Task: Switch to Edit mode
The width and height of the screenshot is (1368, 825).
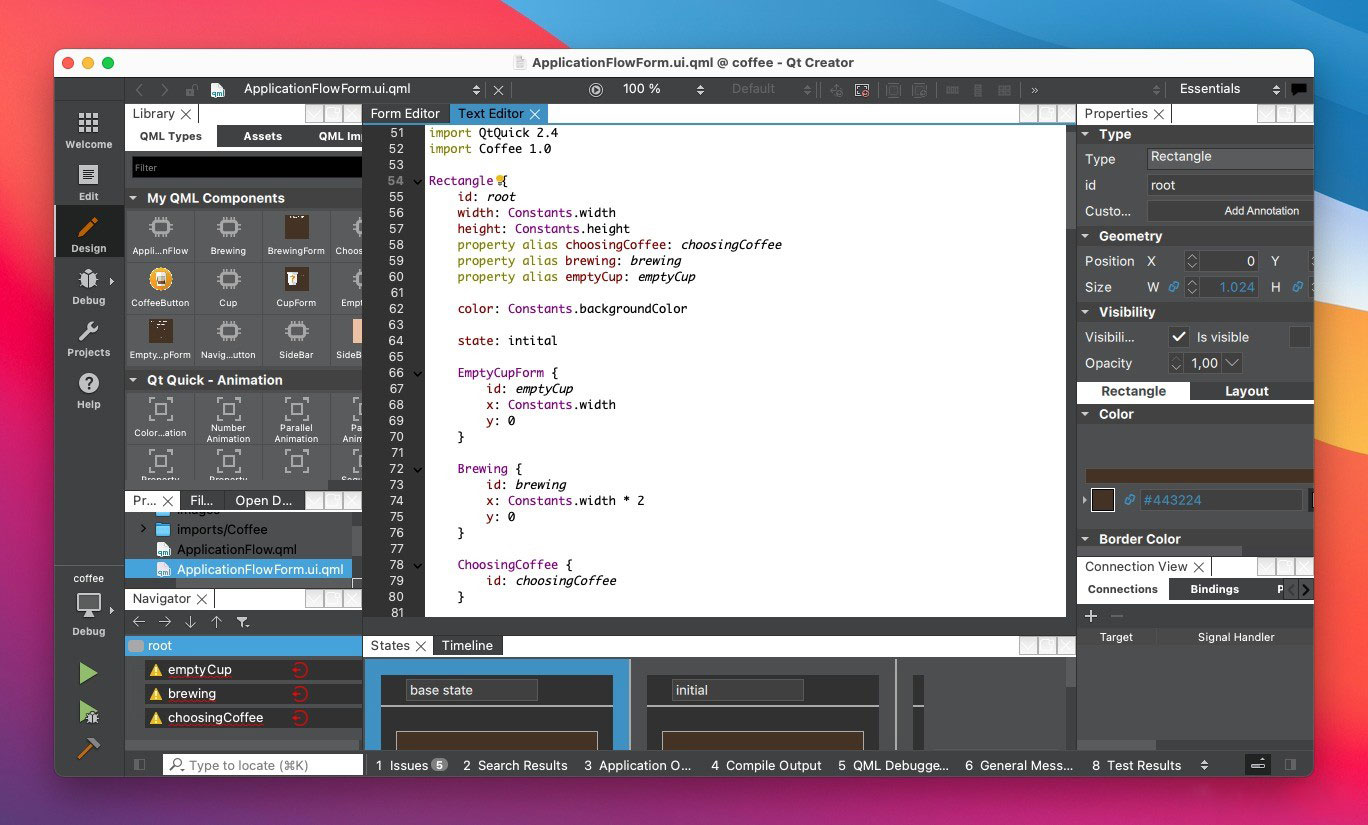Action: (88, 181)
